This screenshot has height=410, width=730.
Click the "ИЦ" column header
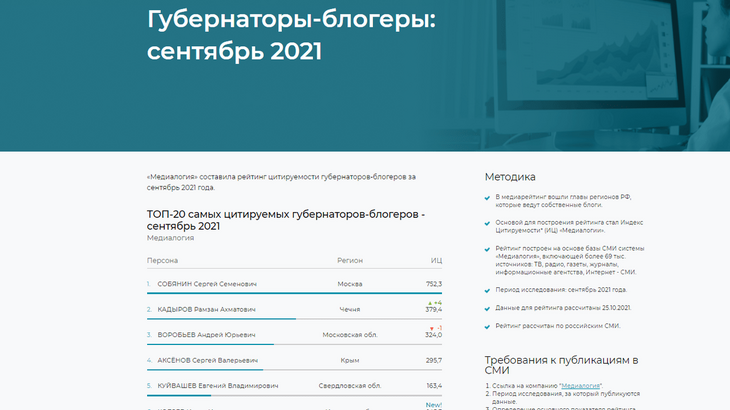[436, 259]
